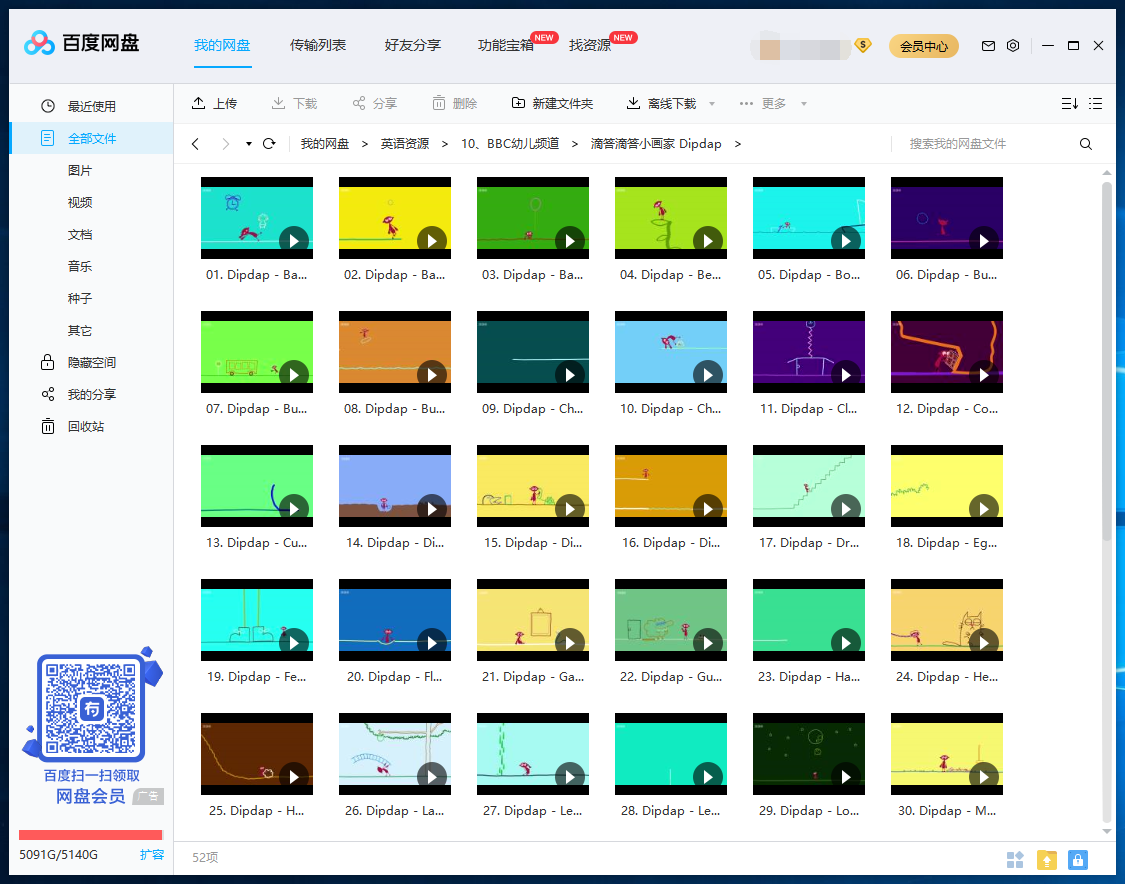
Task: Switch to 我的网盘 tab
Action: pos(222,45)
